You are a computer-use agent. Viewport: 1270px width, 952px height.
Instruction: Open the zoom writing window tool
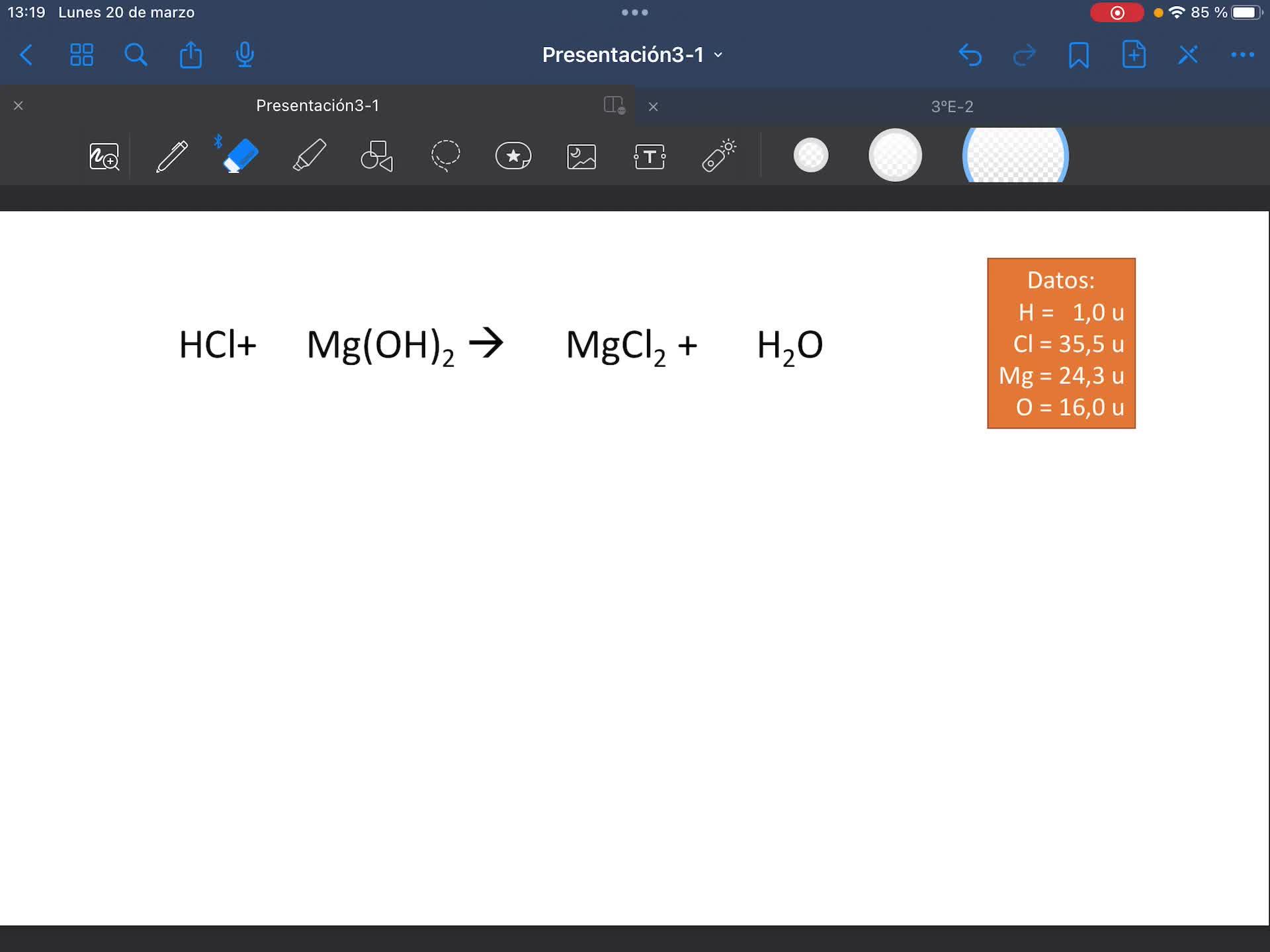[x=104, y=157]
